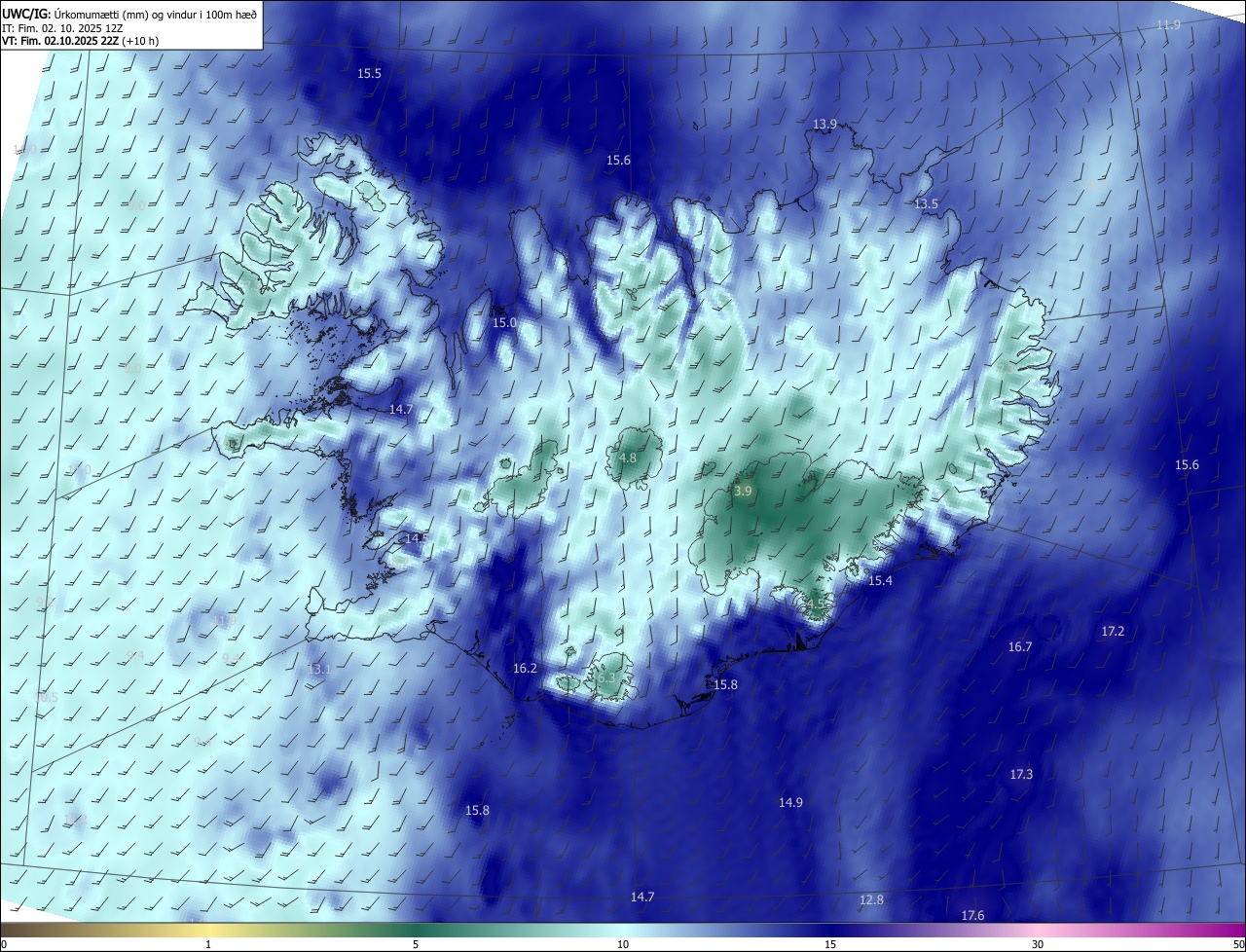Click the 14.9 value label
Screen dimensions: 1246x952
pyautogui.click(x=790, y=803)
